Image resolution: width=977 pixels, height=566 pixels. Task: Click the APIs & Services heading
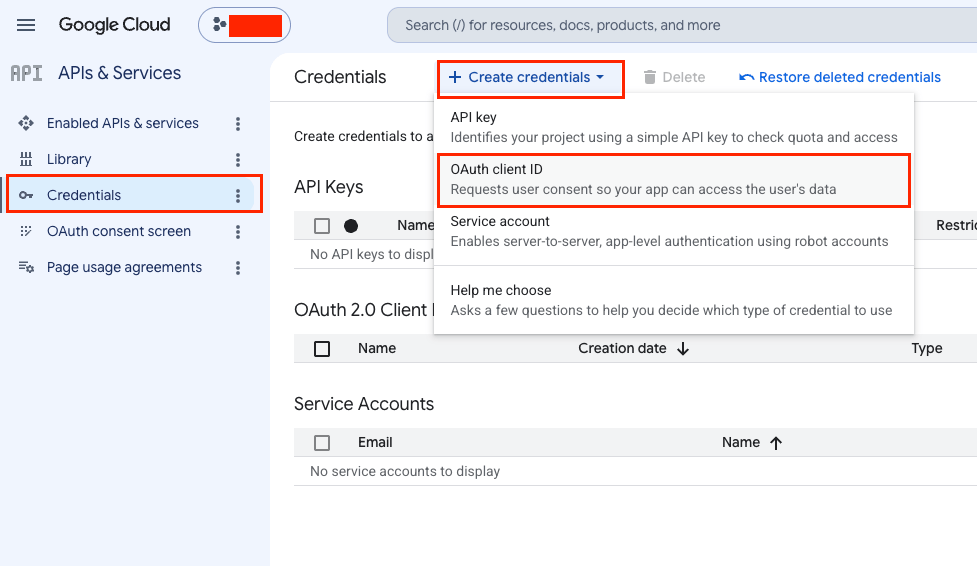tap(120, 73)
